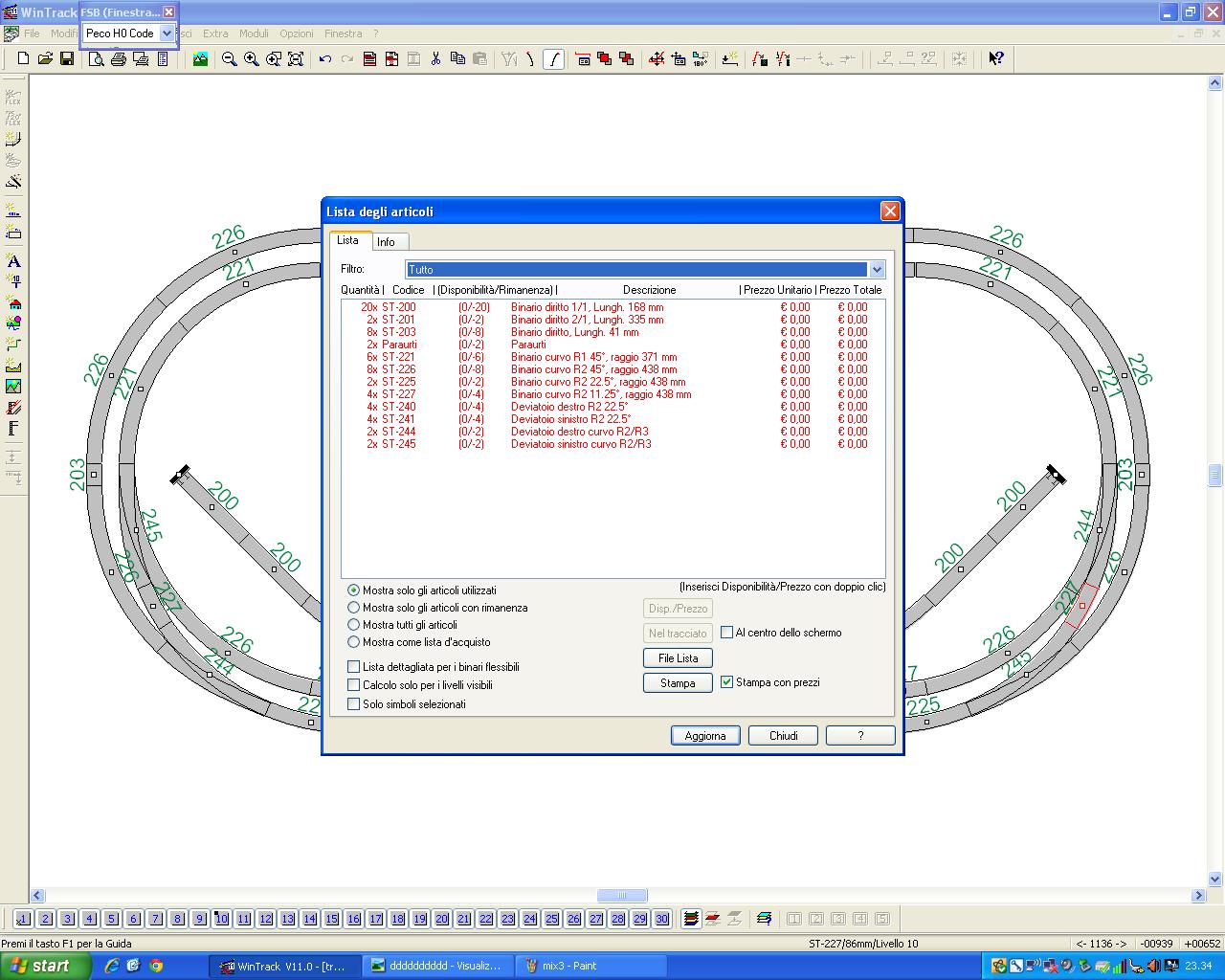Click the vertical scrollbar thumb on right
The height and width of the screenshot is (980, 1225).
pos(1215,476)
